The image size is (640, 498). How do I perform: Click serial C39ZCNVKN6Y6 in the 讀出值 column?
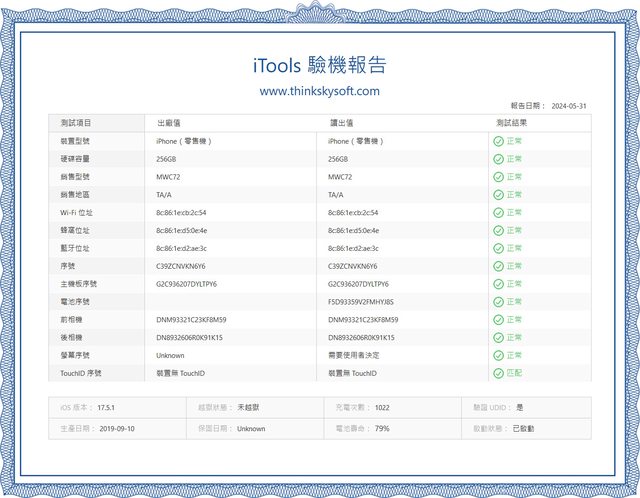coord(353,266)
